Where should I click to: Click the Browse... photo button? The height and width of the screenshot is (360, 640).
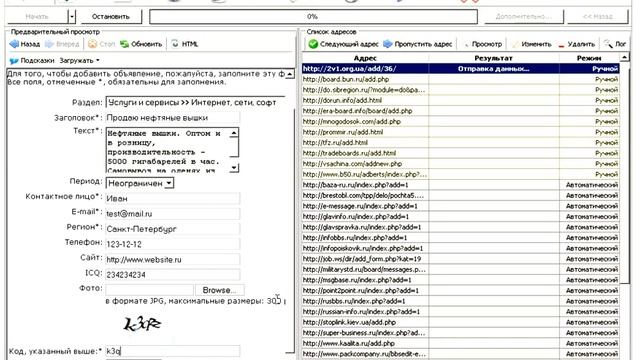tap(220, 290)
